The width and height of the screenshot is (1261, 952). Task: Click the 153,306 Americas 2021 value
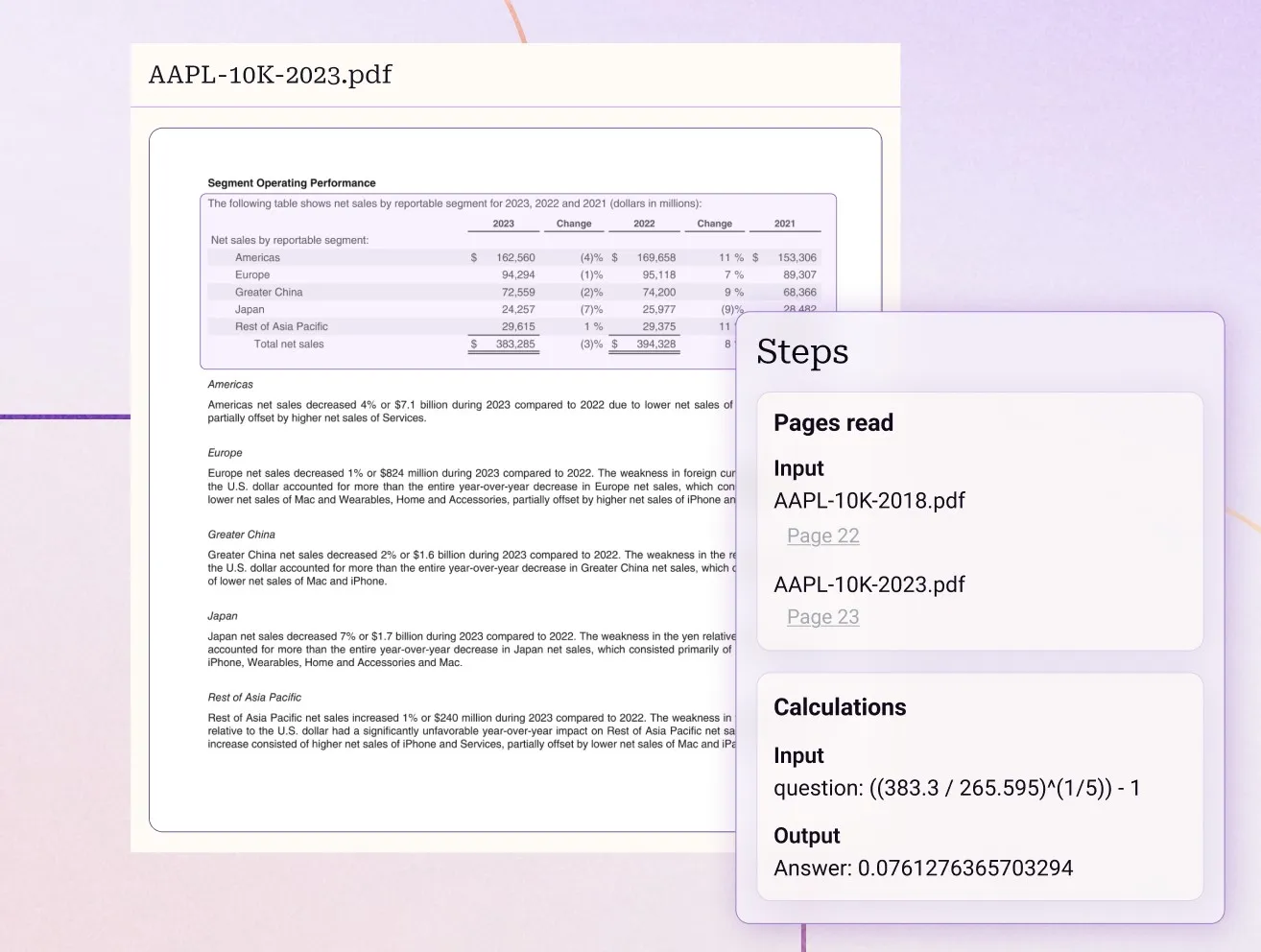tap(797, 258)
